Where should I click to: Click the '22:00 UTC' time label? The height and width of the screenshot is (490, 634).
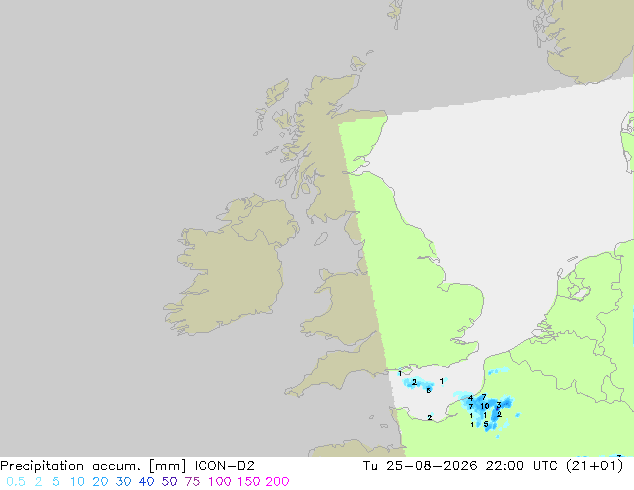coord(524,466)
